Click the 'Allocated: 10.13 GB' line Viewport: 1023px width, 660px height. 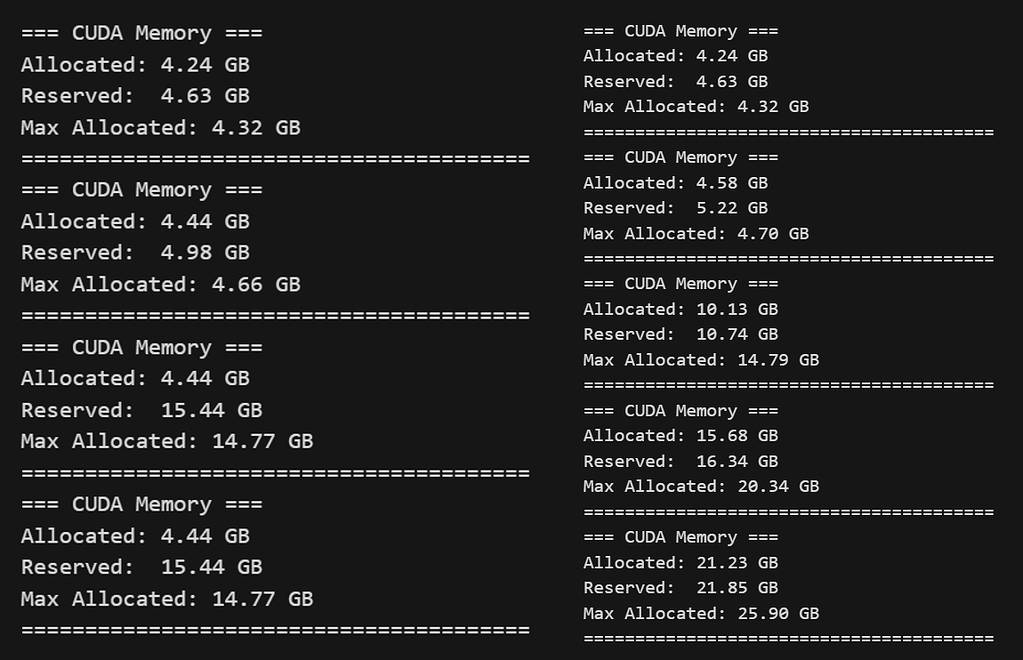tap(680, 309)
